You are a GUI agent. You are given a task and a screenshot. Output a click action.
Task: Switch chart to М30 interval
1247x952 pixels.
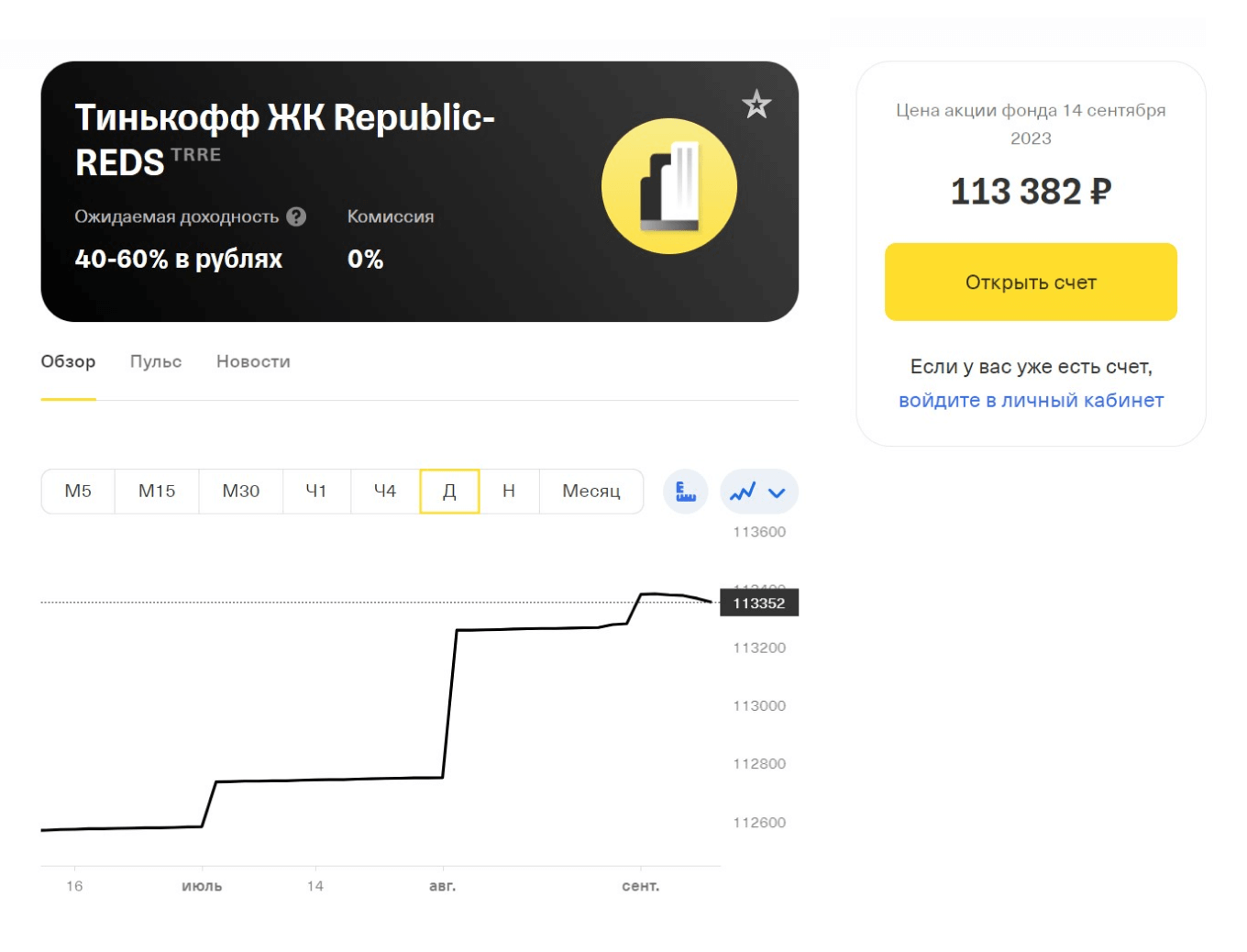pyautogui.click(x=241, y=492)
